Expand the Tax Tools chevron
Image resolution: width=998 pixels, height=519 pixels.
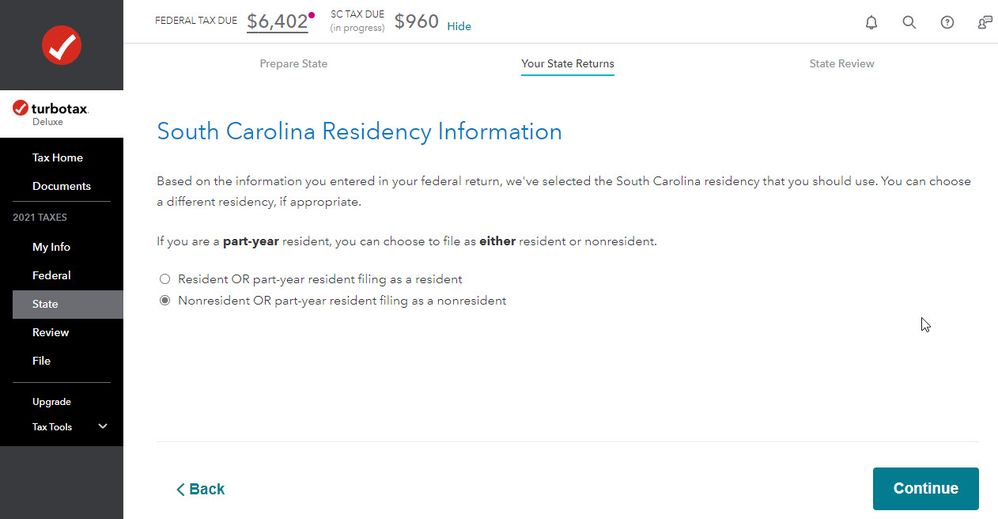(x=102, y=426)
